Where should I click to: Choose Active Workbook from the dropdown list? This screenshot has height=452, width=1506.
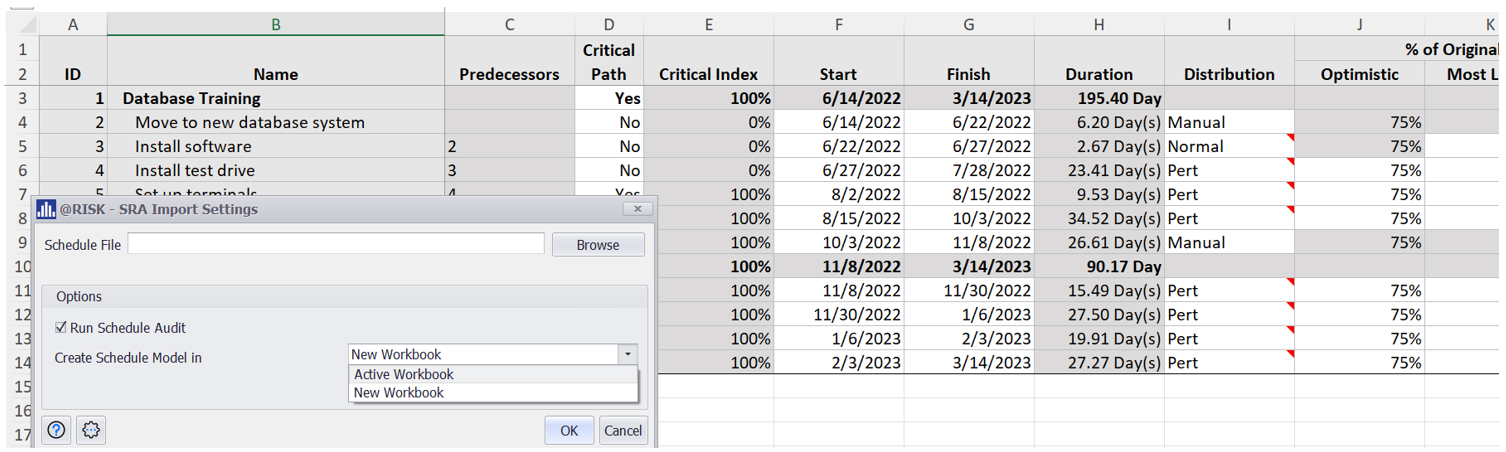404,374
